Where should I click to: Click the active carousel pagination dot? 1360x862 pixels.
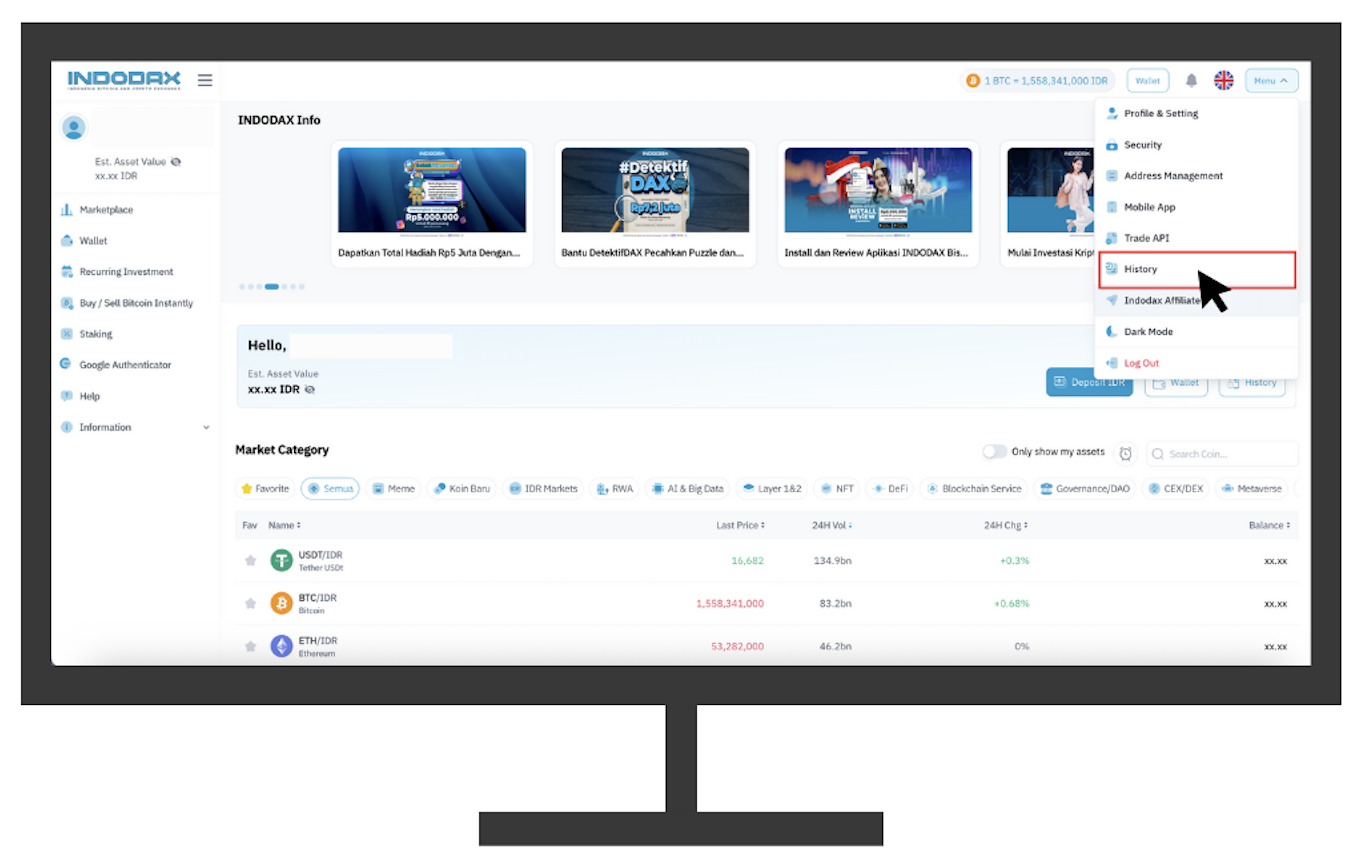pyautogui.click(x=272, y=287)
